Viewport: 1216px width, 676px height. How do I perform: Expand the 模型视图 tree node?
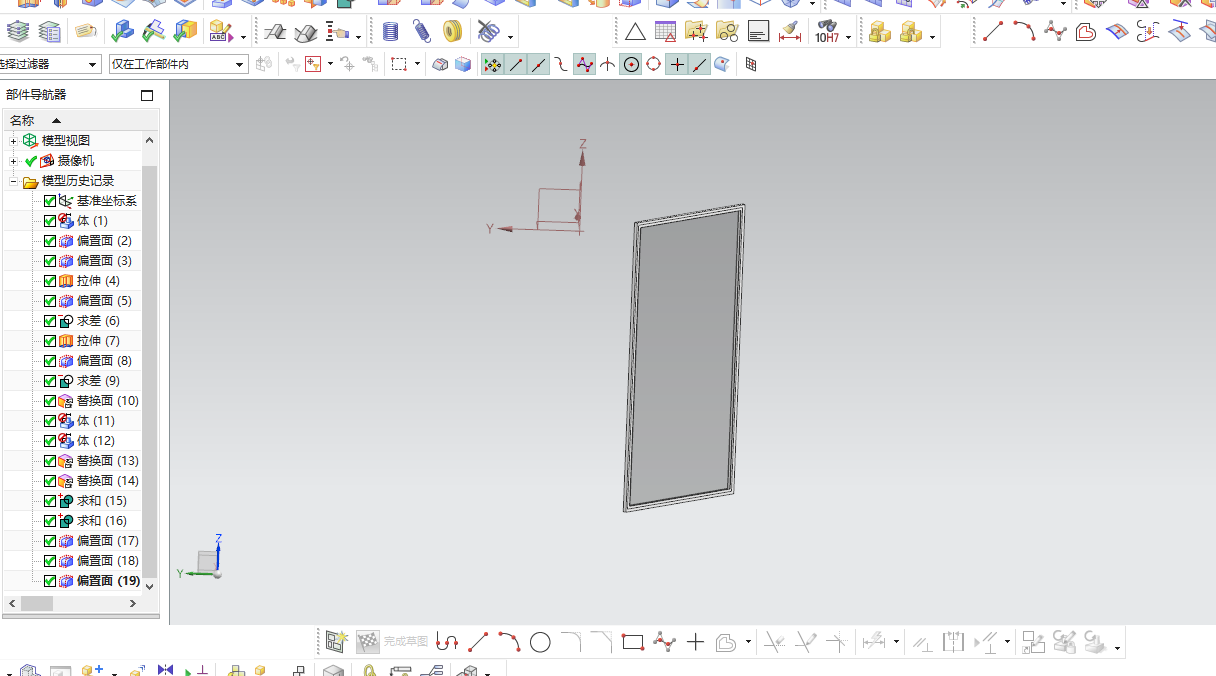click(x=14, y=141)
